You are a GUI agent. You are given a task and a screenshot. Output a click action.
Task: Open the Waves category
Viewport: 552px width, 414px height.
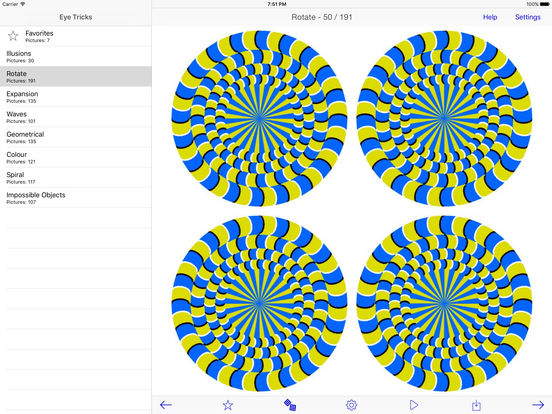click(x=76, y=117)
